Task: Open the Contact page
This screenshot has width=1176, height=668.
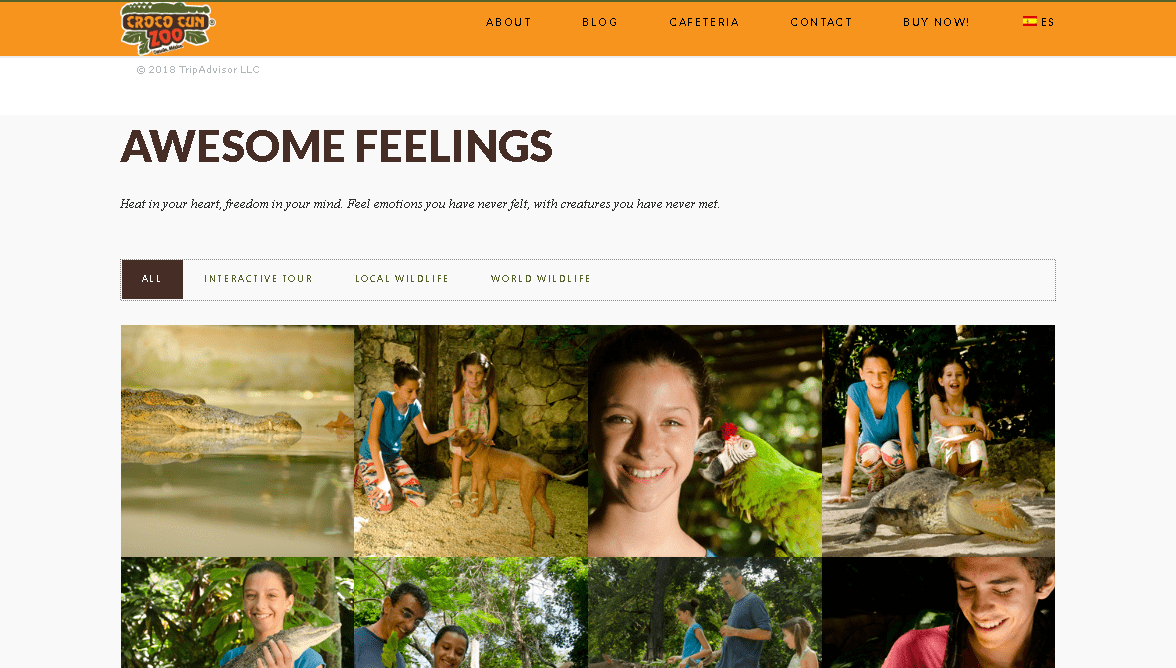Action: coord(821,22)
